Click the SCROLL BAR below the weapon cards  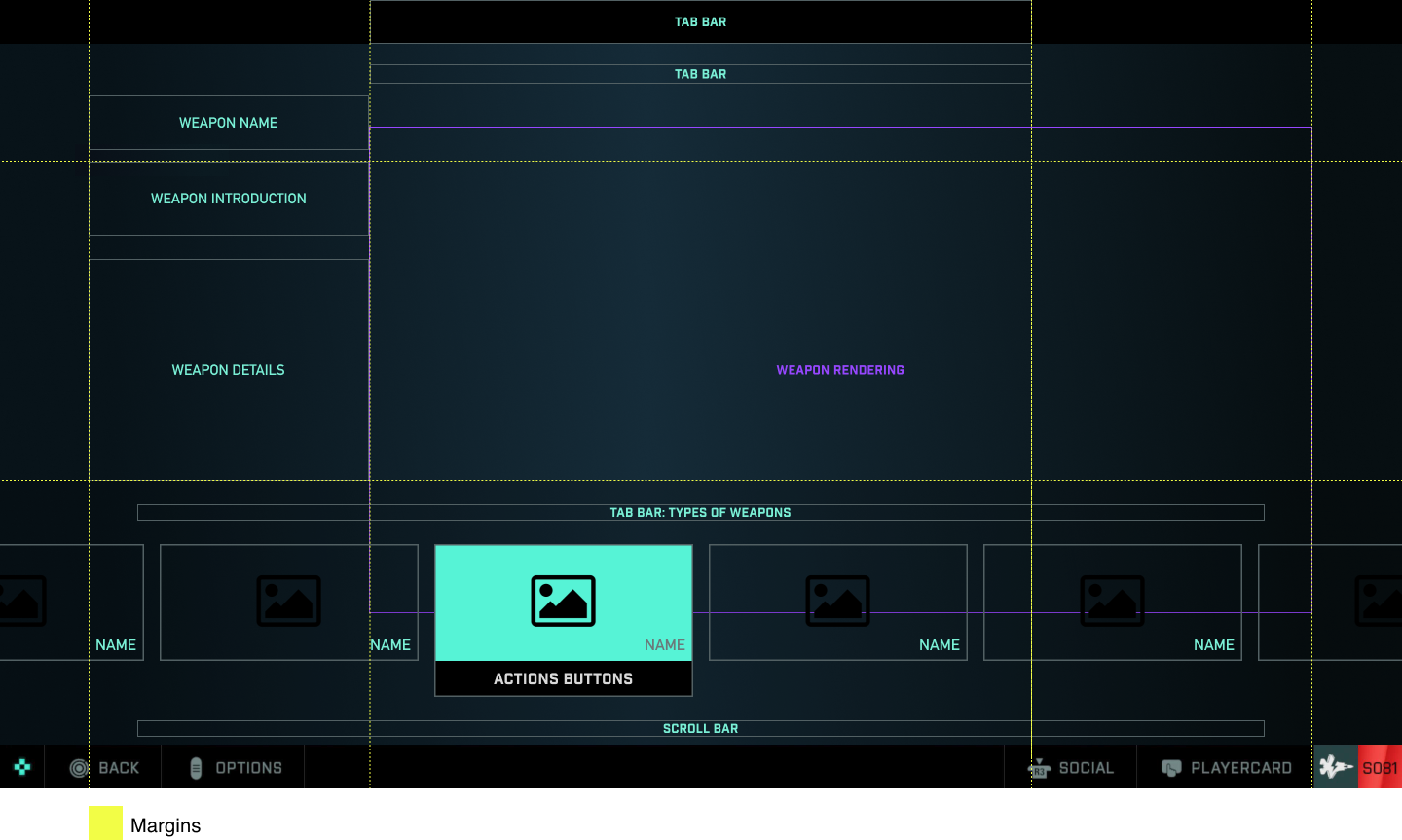[701, 728]
